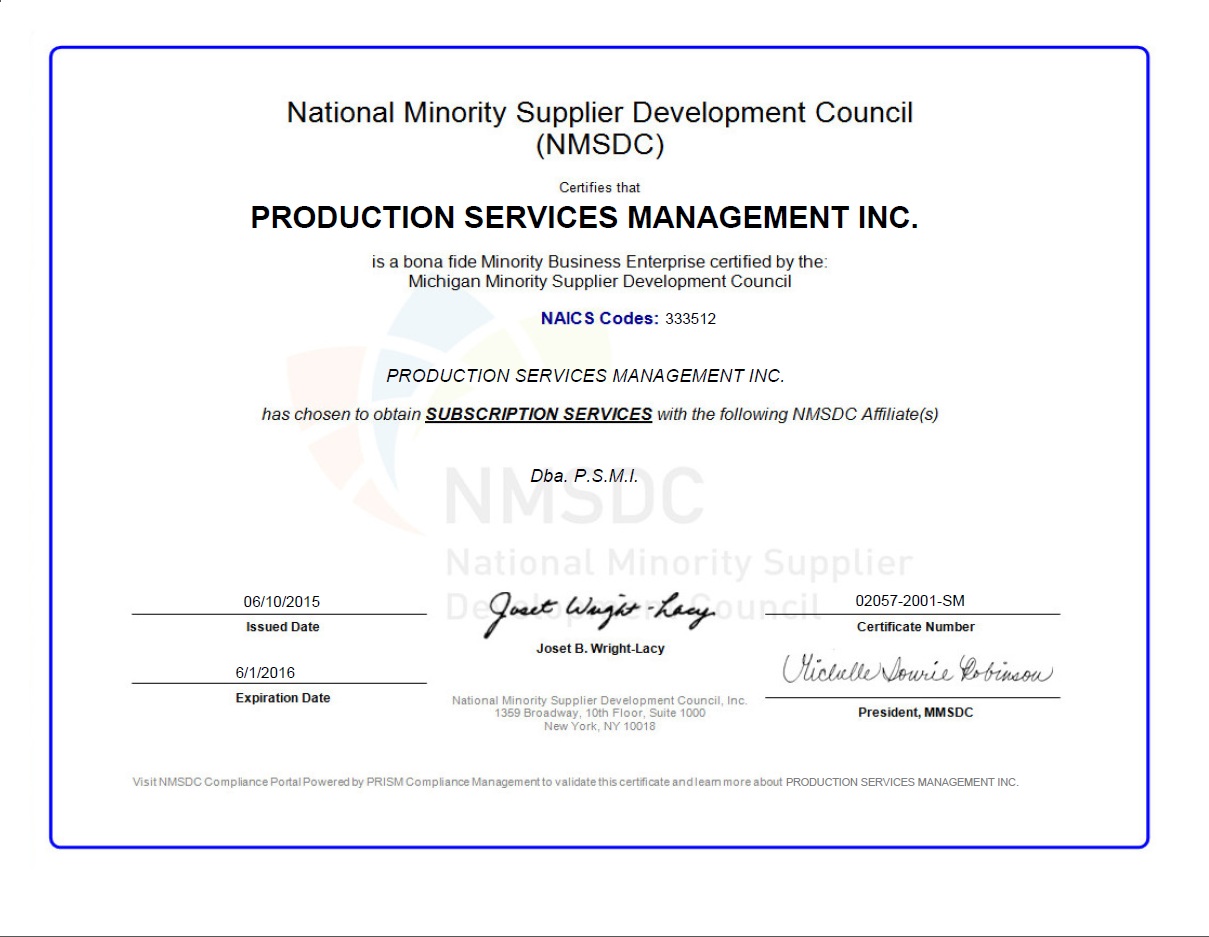Click the "Visit NMSDC Compliance Portal" footer line
The image size is (1209, 937).
point(576,782)
